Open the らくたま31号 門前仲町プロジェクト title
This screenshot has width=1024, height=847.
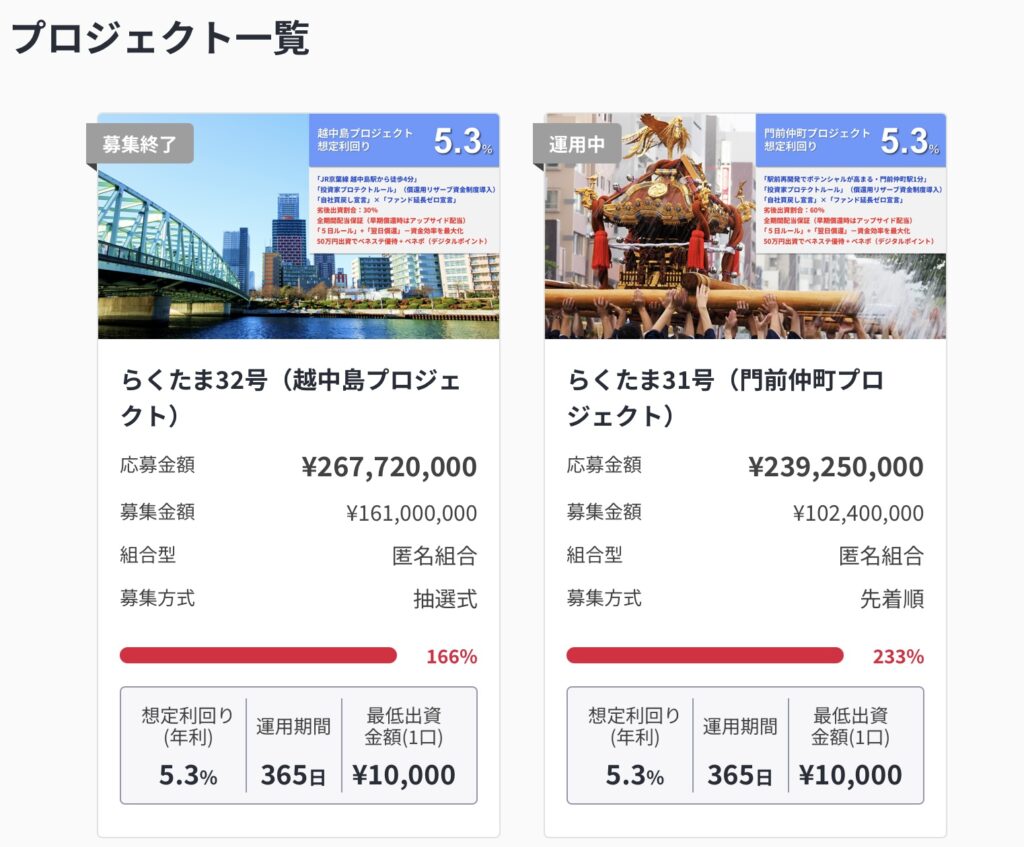pos(725,397)
